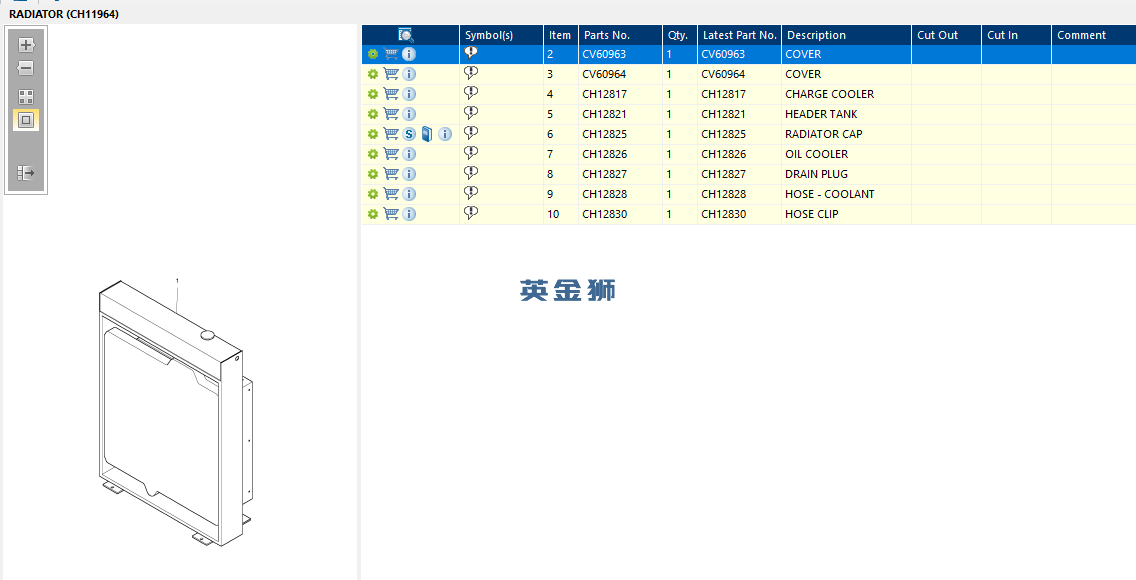Viewport: 1136px width, 580px height.
Task: Click the gear icon for CH12817
Action: click(x=372, y=94)
